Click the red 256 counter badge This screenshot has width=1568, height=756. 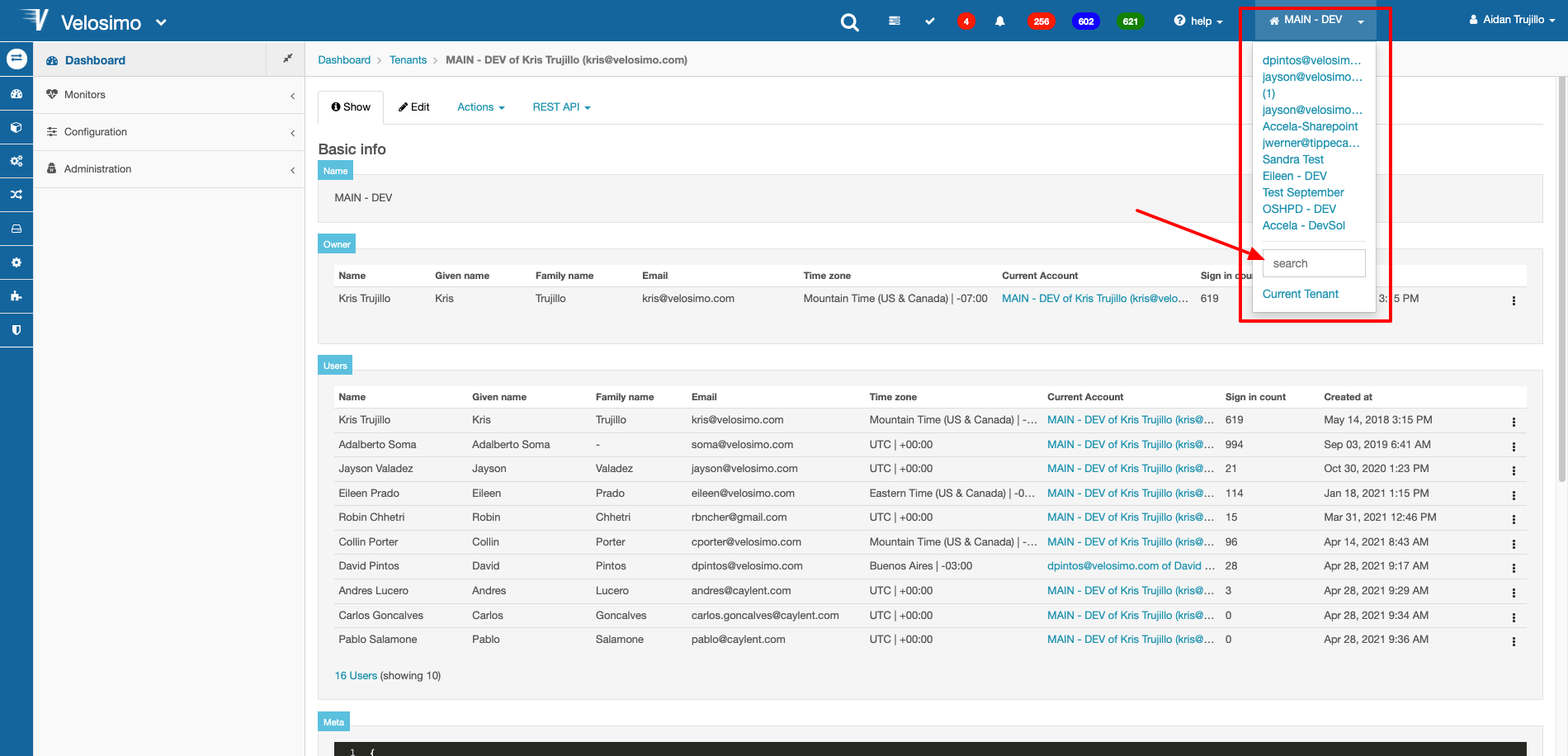pos(1041,21)
